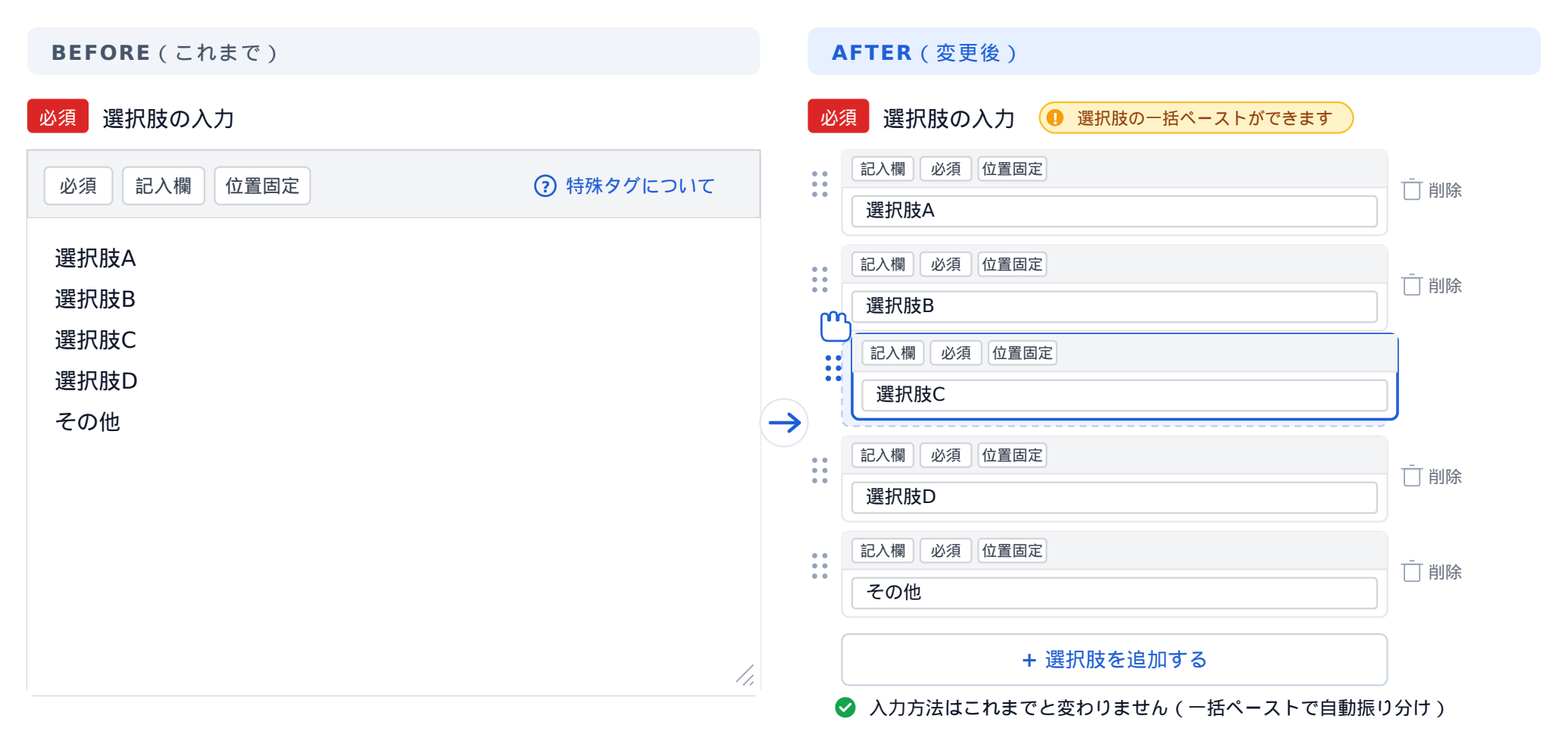Toggle 必須 tag on the 選択肢A row

[945, 169]
